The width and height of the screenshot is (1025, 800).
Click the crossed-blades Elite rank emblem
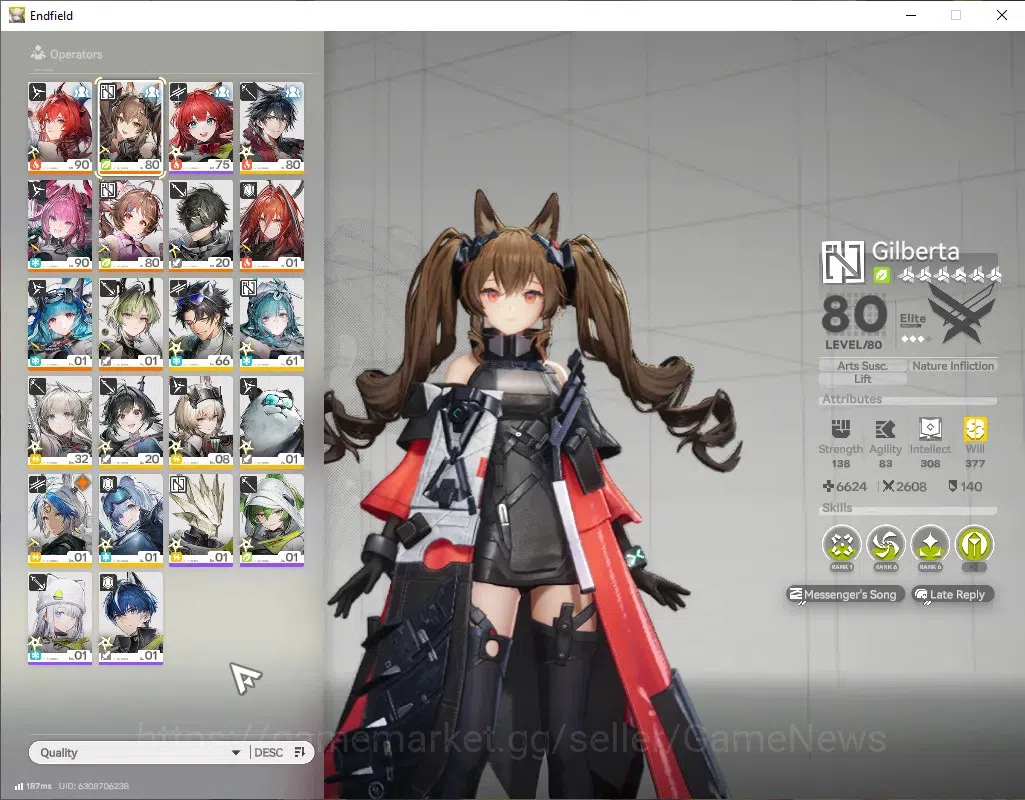click(x=962, y=314)
